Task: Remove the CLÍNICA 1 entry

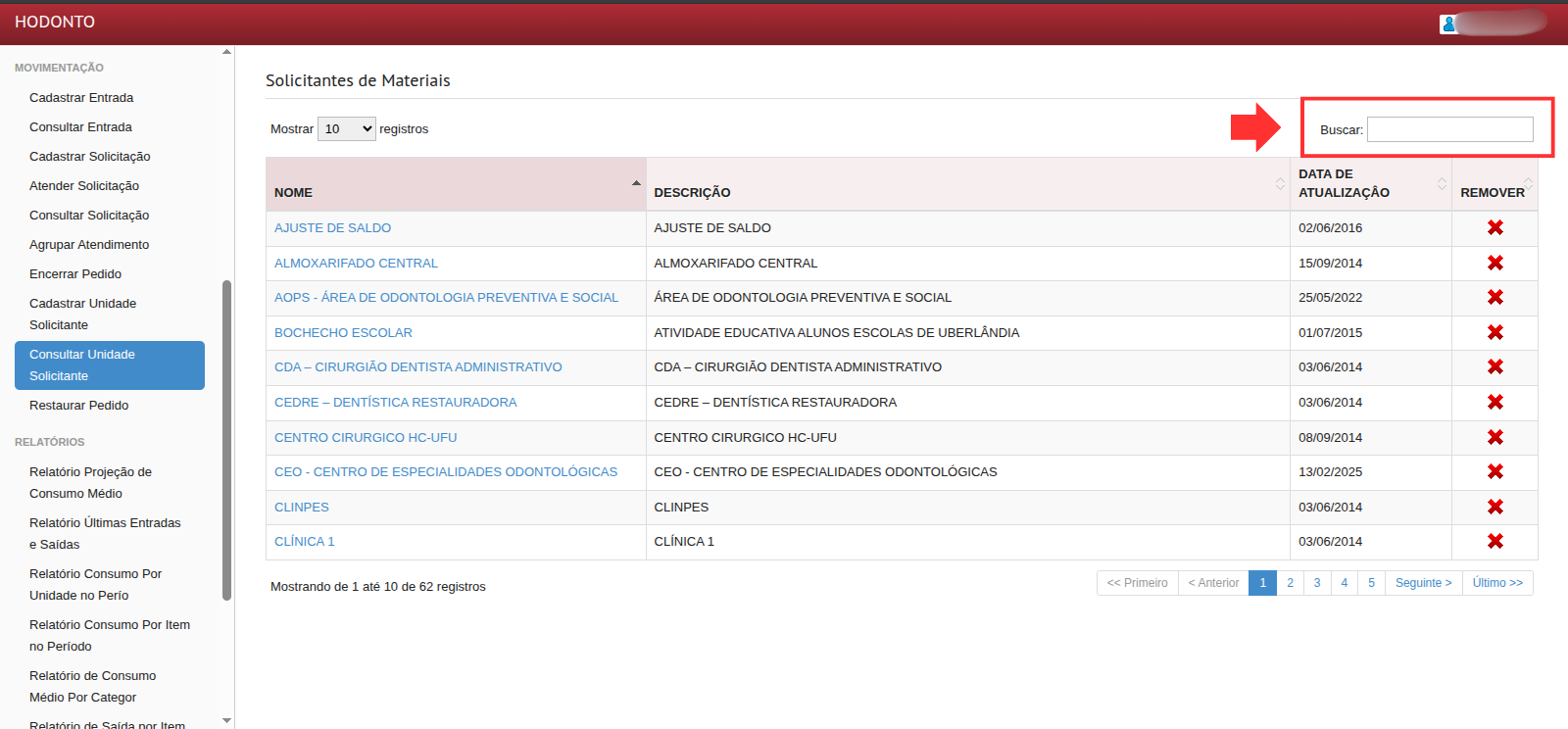Action: (1494, 541)
